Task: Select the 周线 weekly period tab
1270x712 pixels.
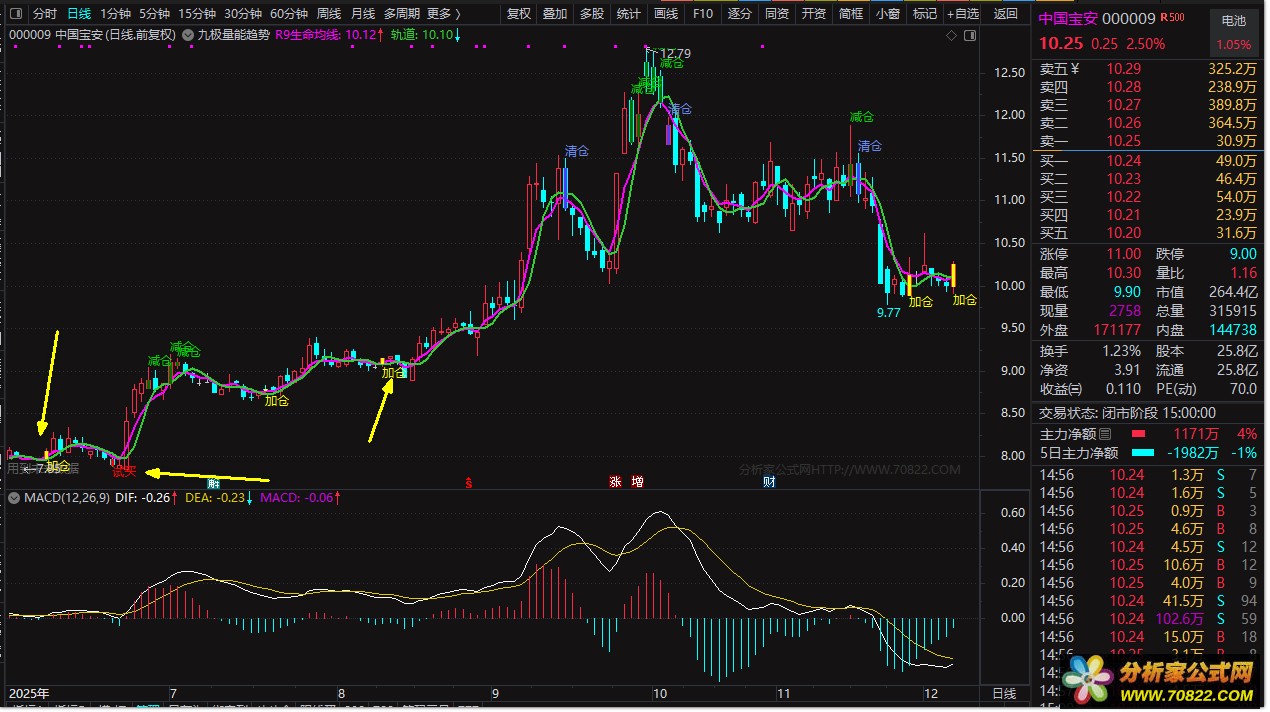Action: (328, 14)
